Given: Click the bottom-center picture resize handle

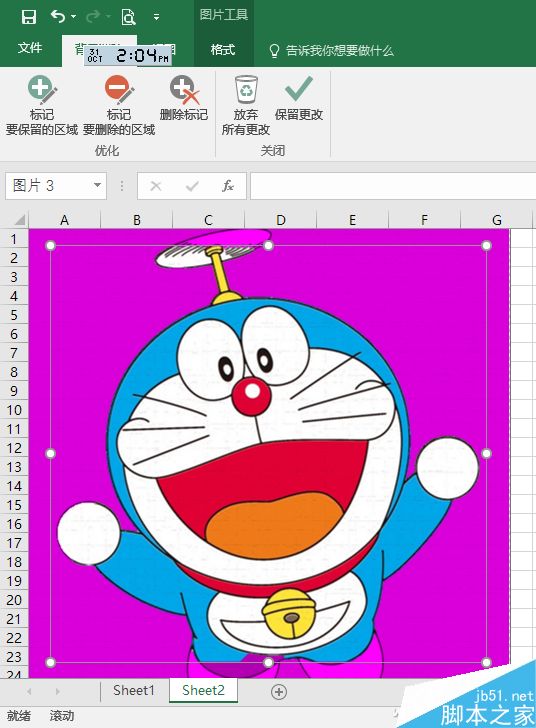Looking at the screenshot, I should [268, 662].
